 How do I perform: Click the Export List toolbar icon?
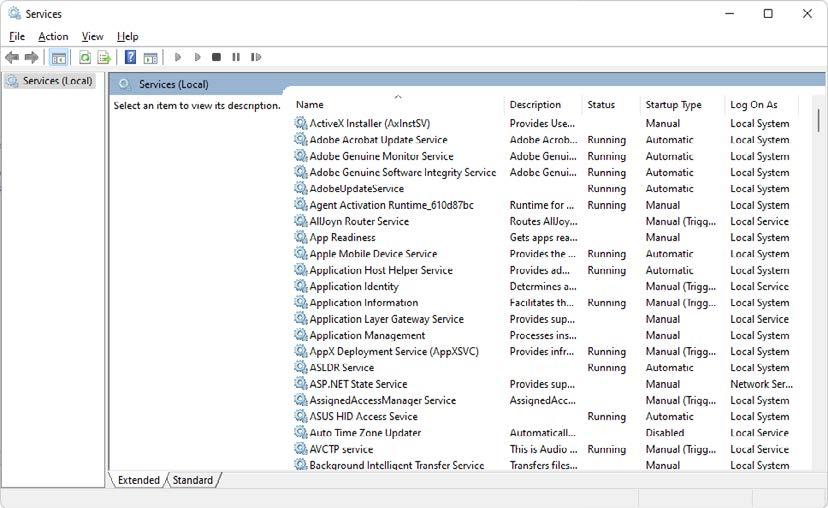tap(104, 57)
